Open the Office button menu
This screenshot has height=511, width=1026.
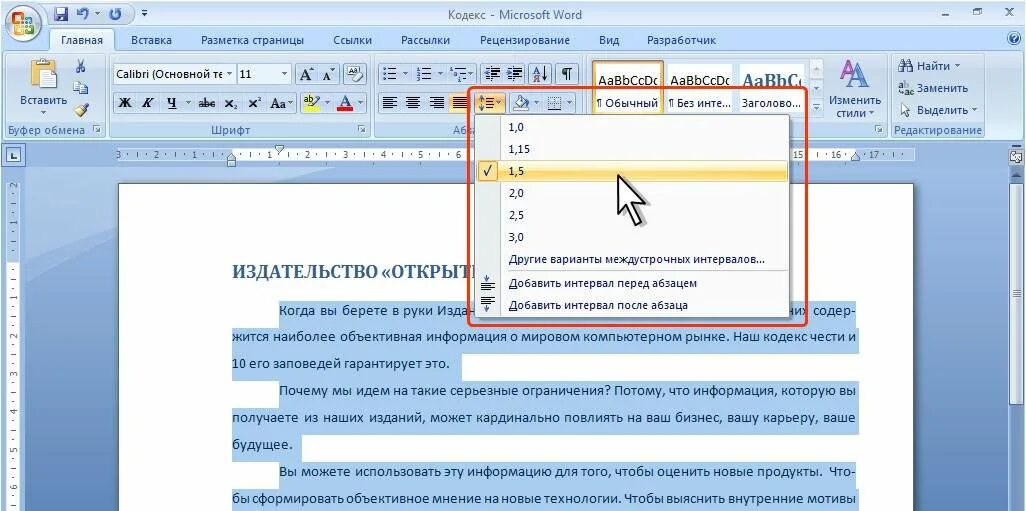coord(24,23)
